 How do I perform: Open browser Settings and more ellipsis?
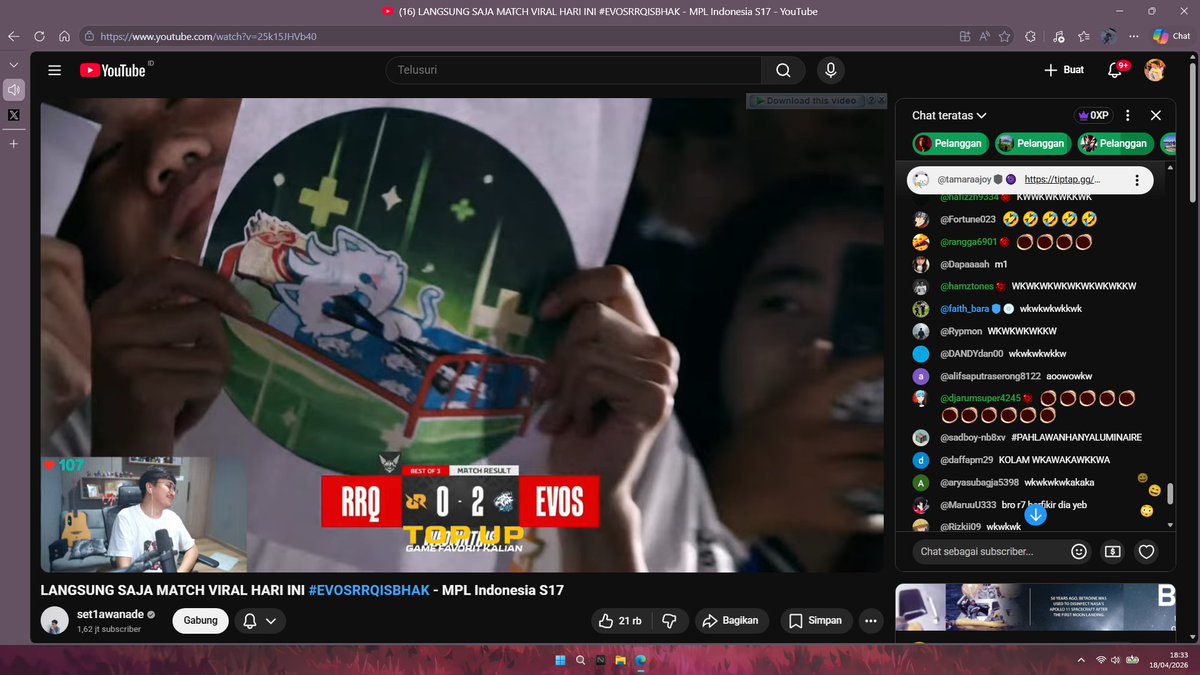tap(1135, 36)
